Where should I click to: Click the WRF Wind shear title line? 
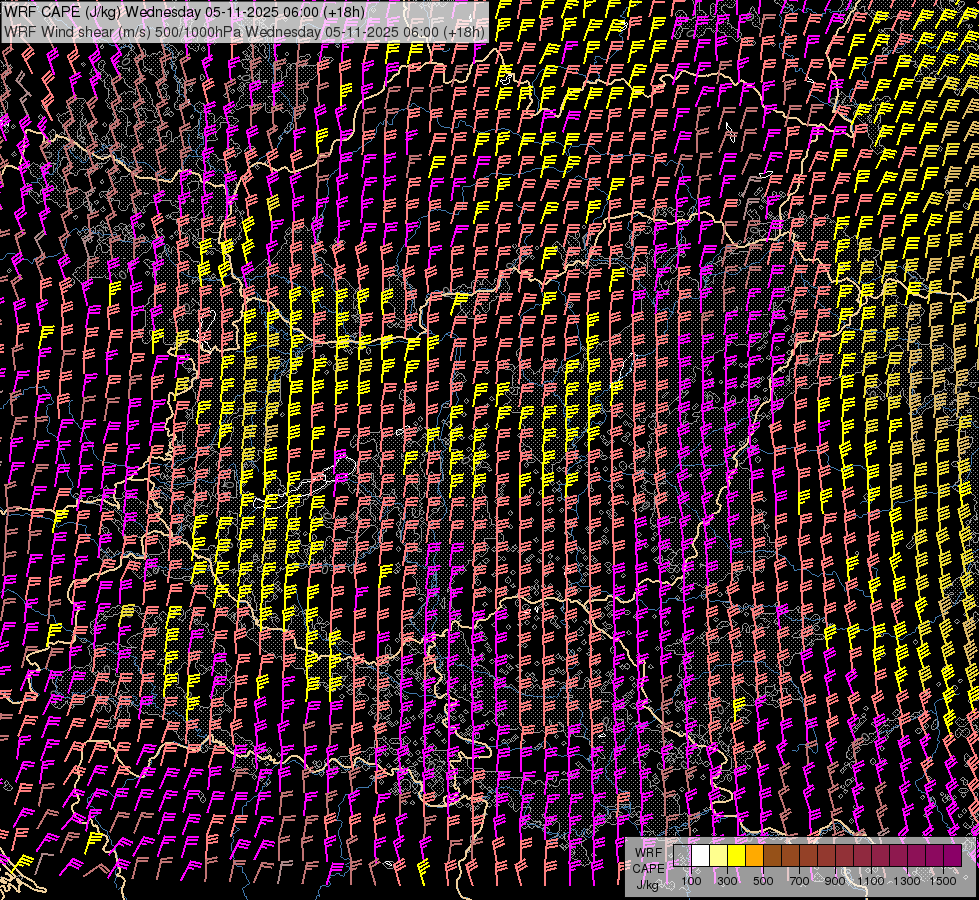pyautogui.click(x=244, y=31)
